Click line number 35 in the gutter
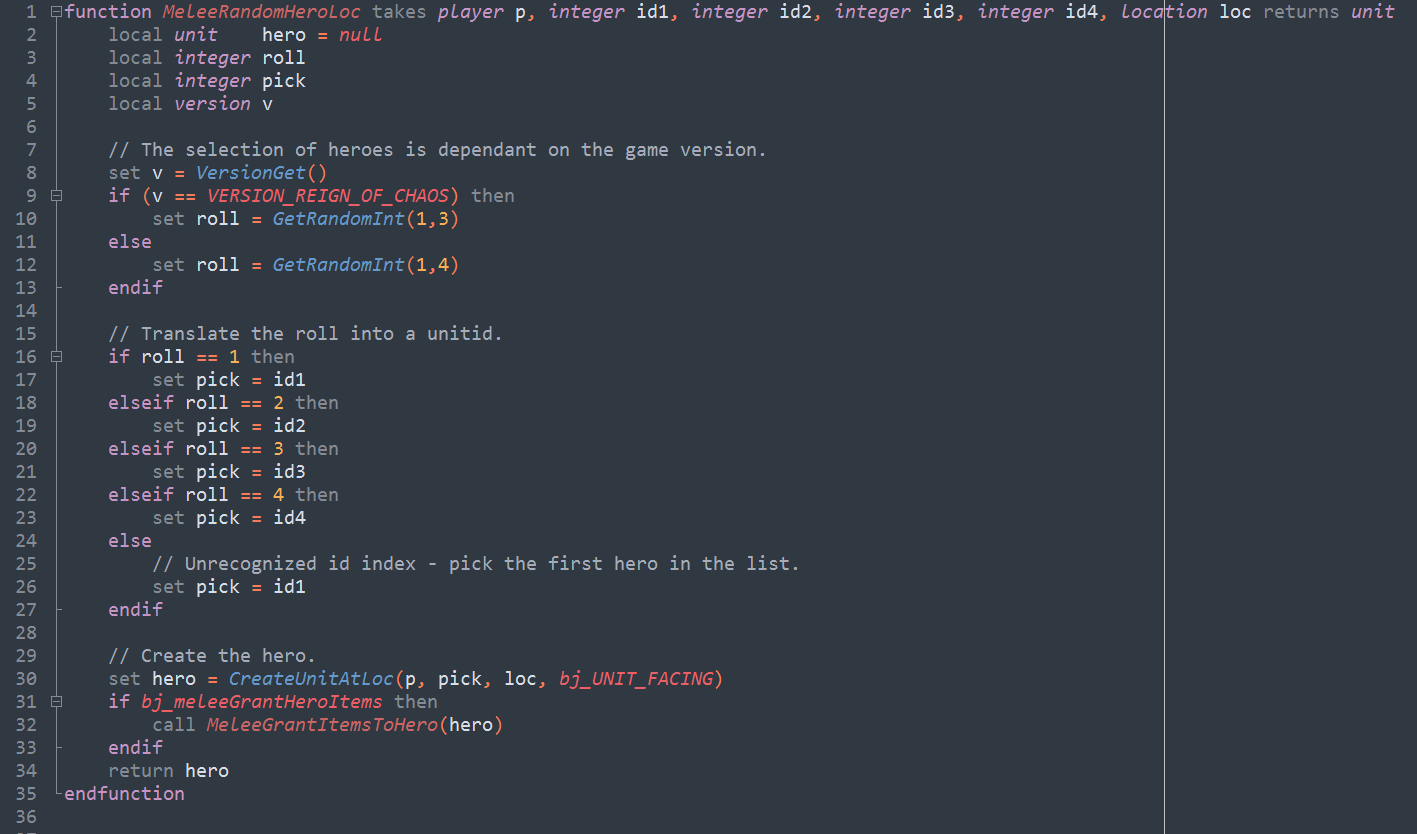1417x834 pixels. (x=26, y=794)
